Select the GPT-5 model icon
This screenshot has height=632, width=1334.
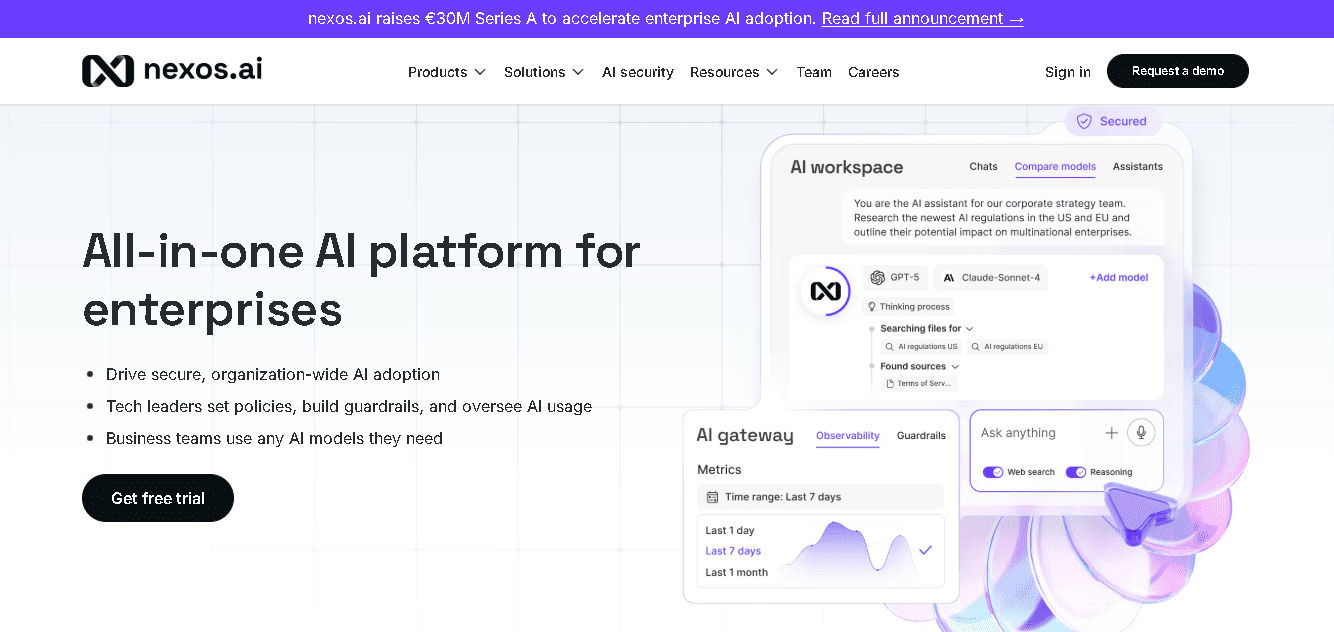(876, 277)
